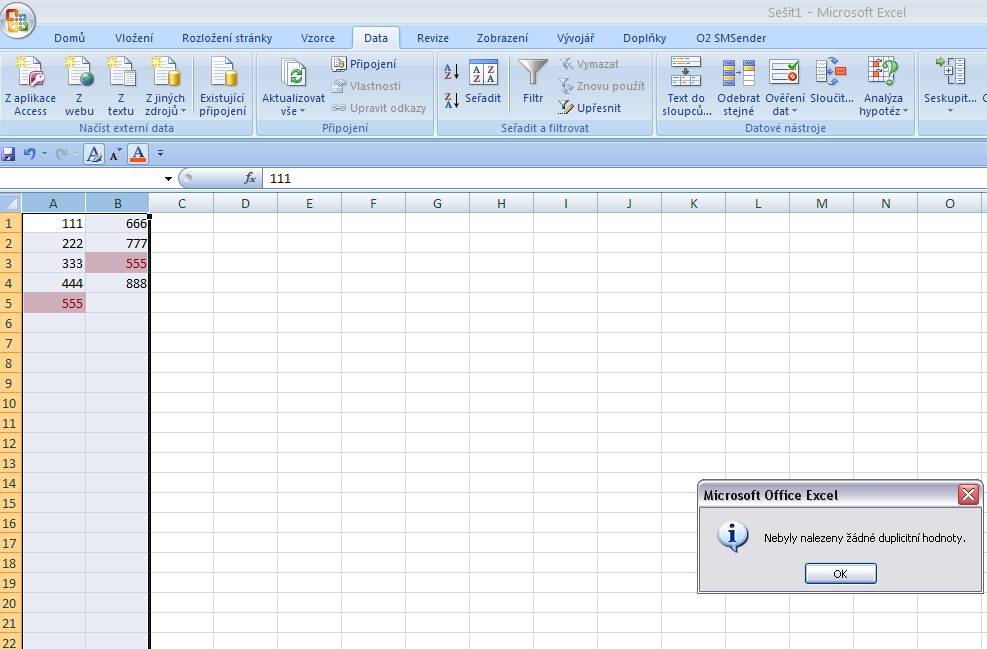The width and height of the screenshot is (987, 649).
Task: Select cell B1 containing 666
Action: 118,223
